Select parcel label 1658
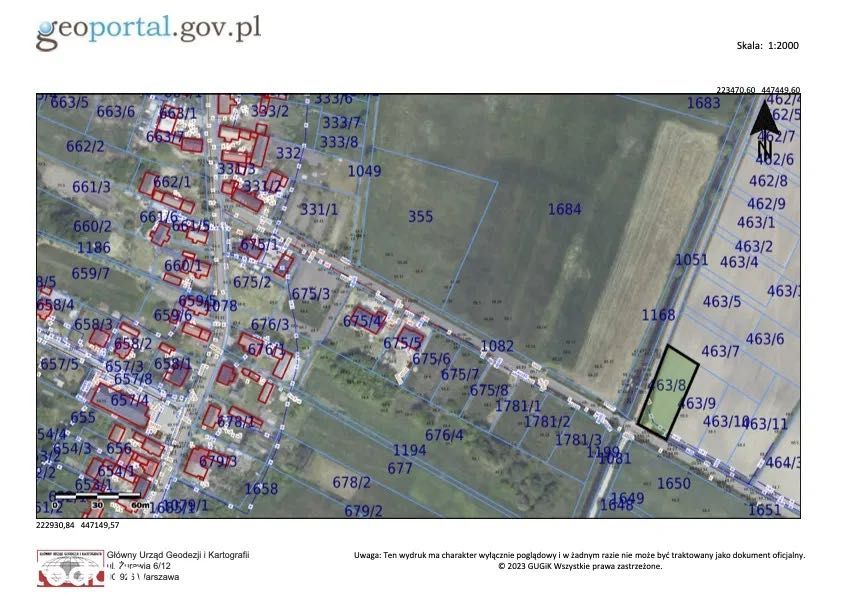Viewport: 842px width, 595px height. tap(261, 489)
